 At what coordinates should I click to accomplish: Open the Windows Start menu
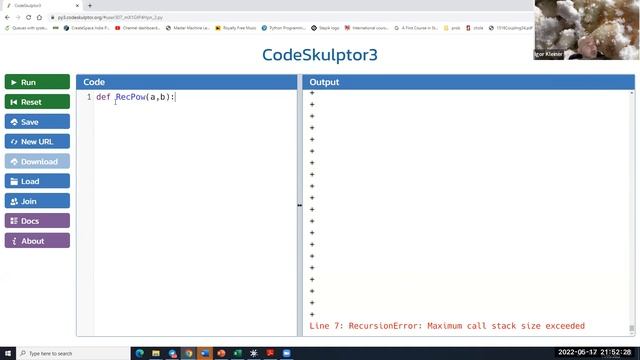click(x=8, y=353)
